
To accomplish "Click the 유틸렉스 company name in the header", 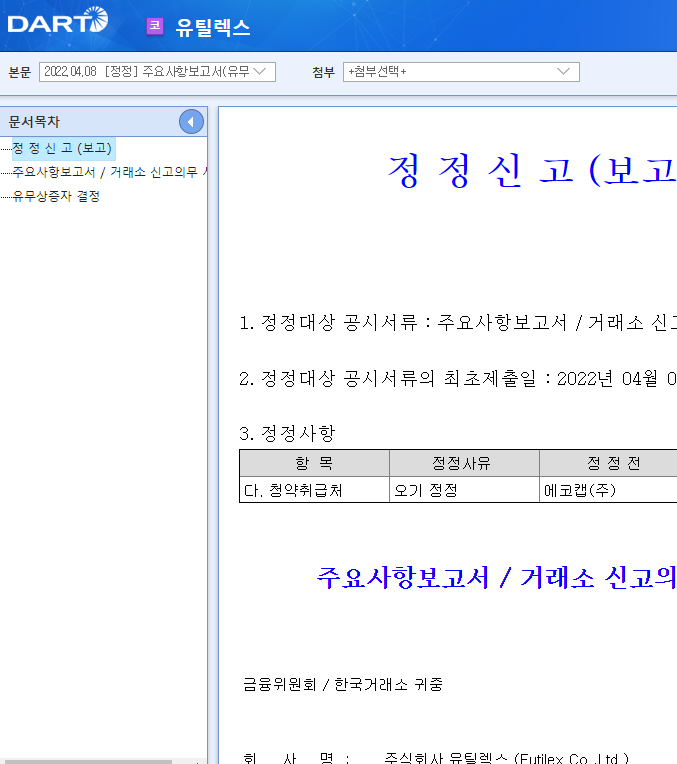I will (213, 27).
